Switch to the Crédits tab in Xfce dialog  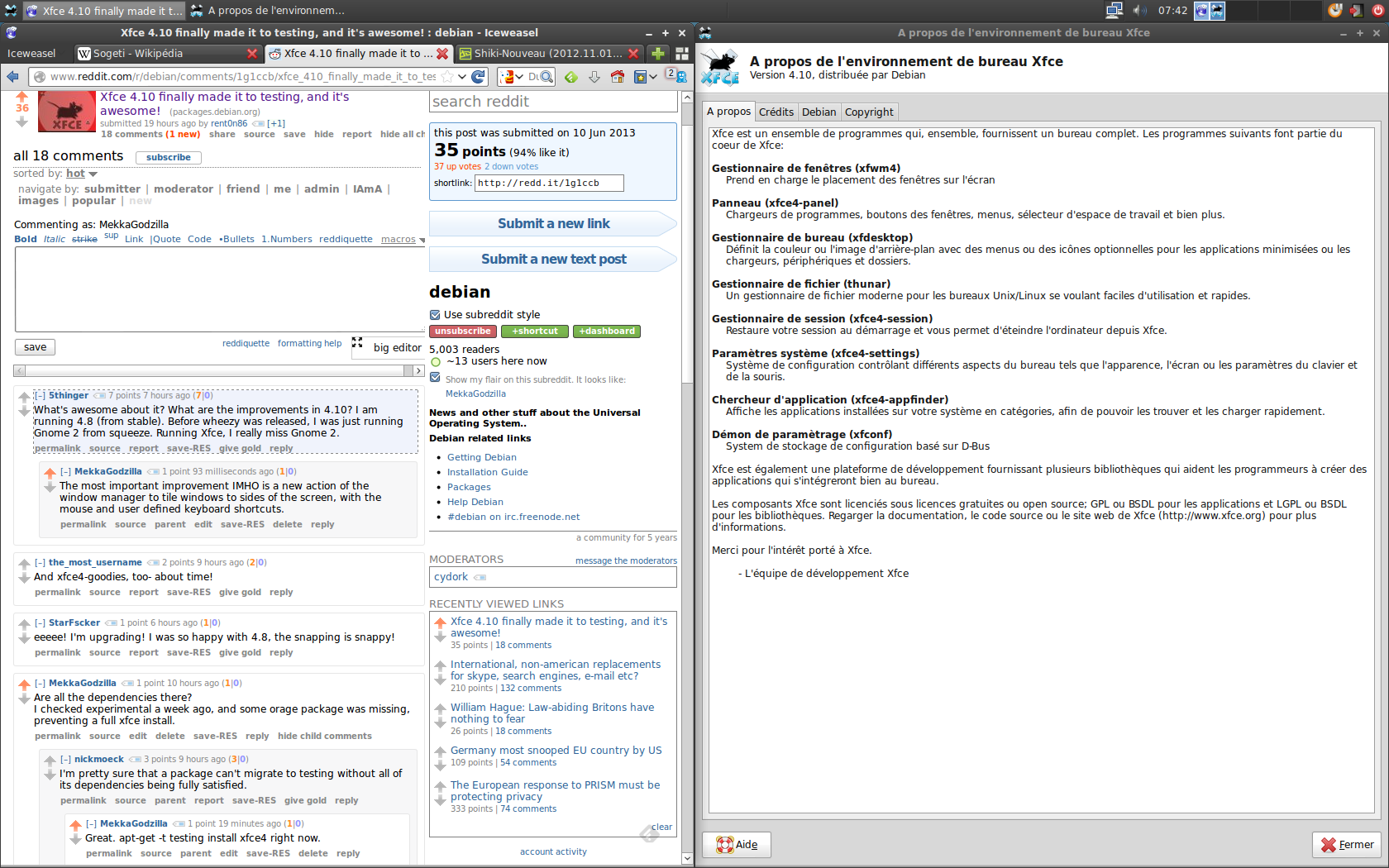776,112
